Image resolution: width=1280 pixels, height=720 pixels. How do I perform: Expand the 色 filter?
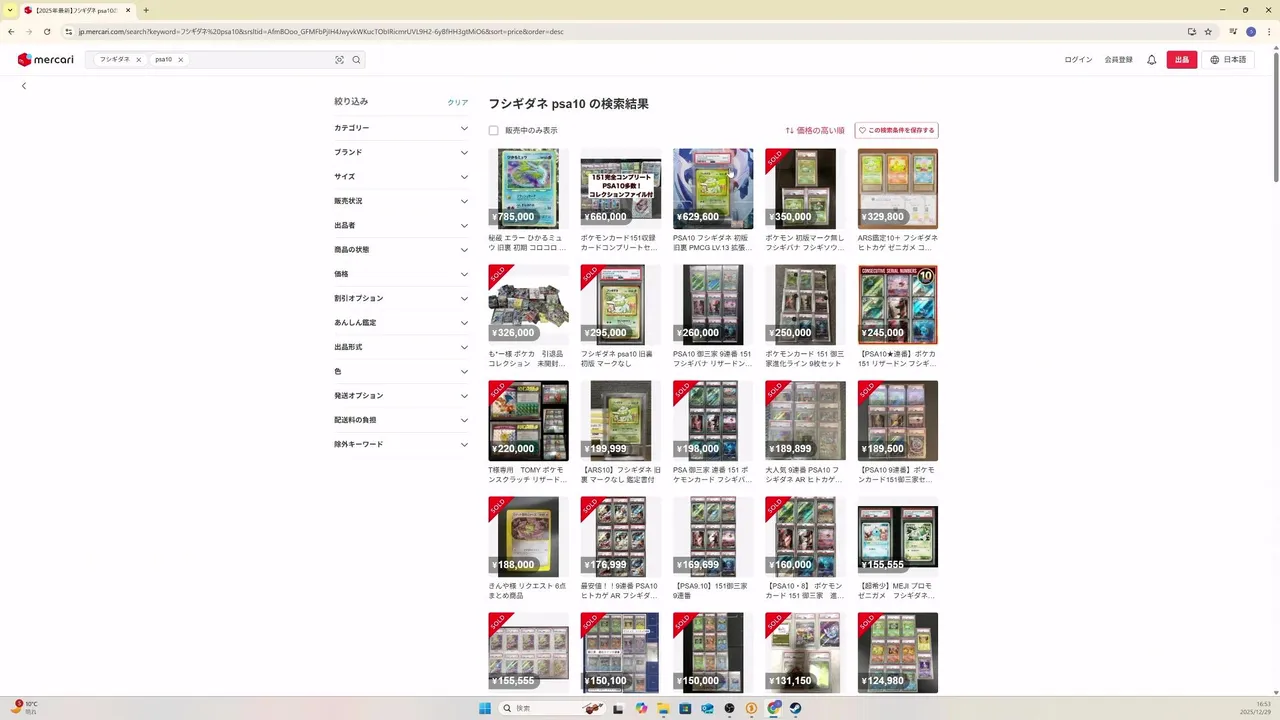401,371
